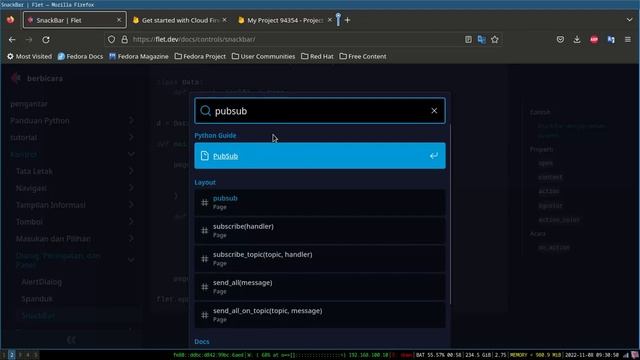Go back to the previous page
This screenshot has height=360, width=640.
point(12,40)
